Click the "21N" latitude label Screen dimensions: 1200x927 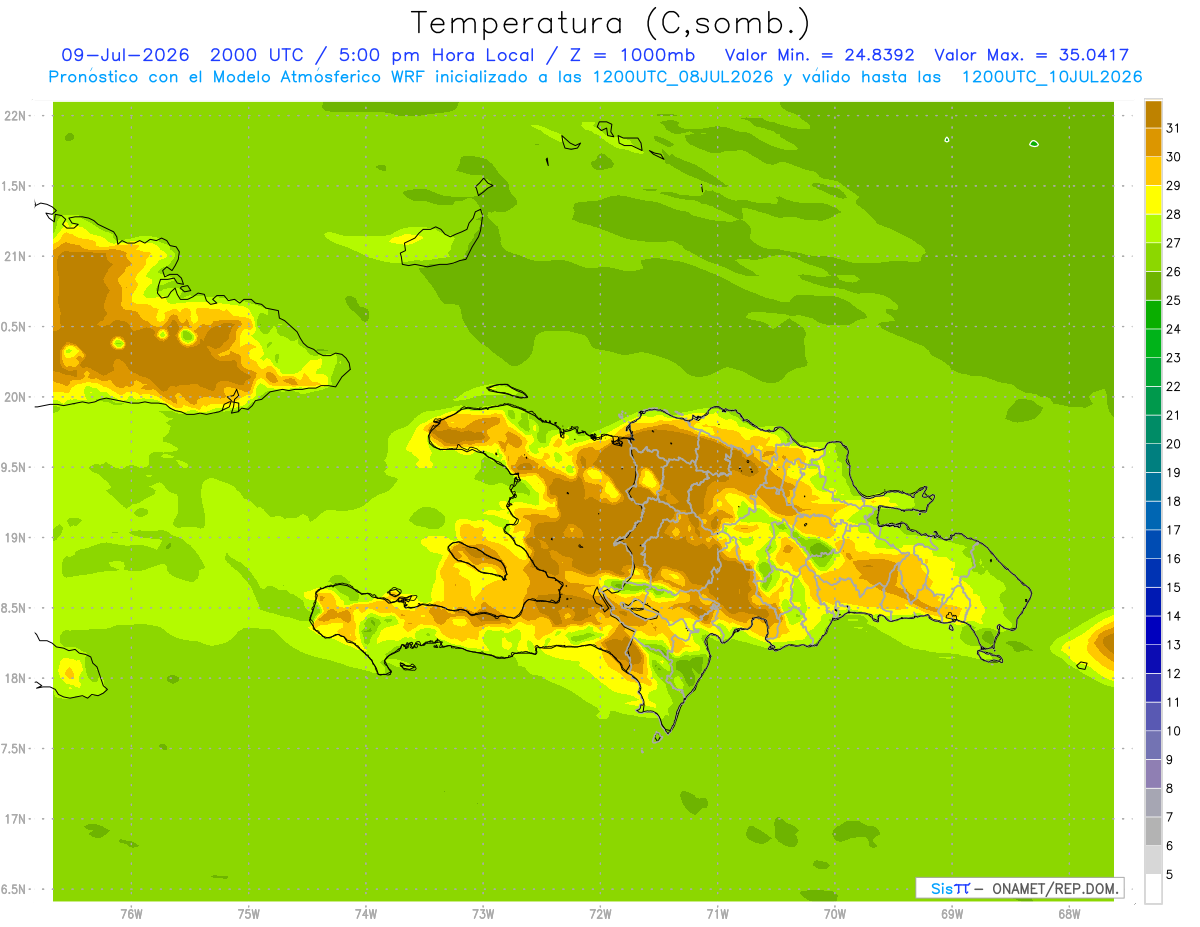[x=16, y=257]
